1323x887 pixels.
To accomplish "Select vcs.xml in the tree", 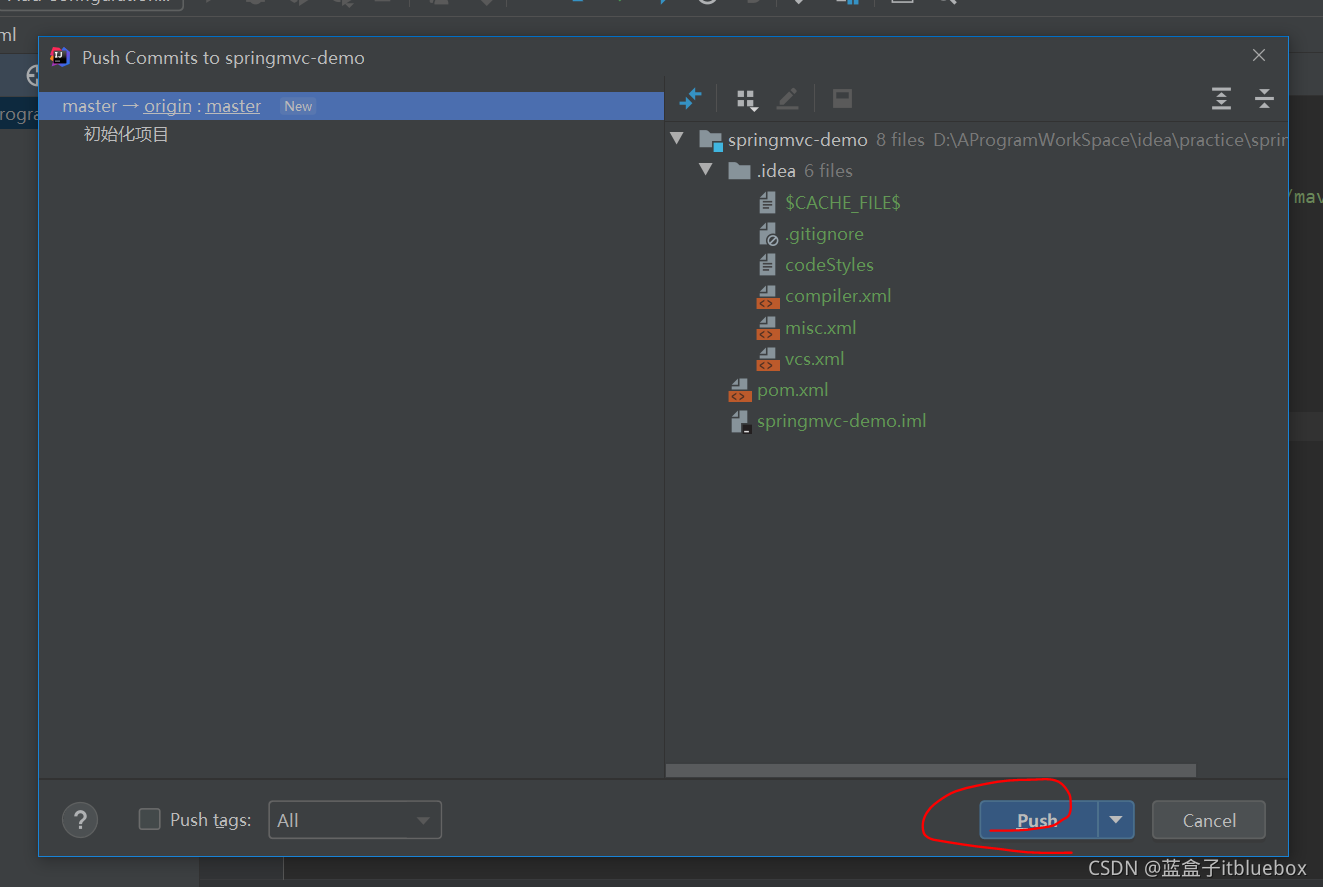I will [x=815, y=358].
